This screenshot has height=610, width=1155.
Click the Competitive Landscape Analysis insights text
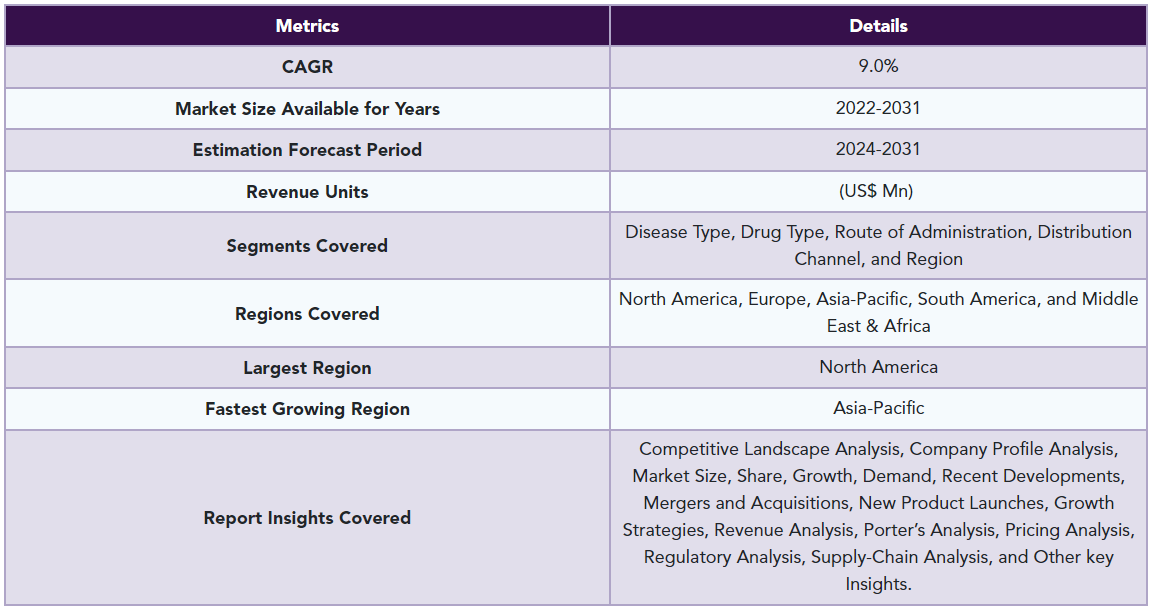click(x=878, y=516)
